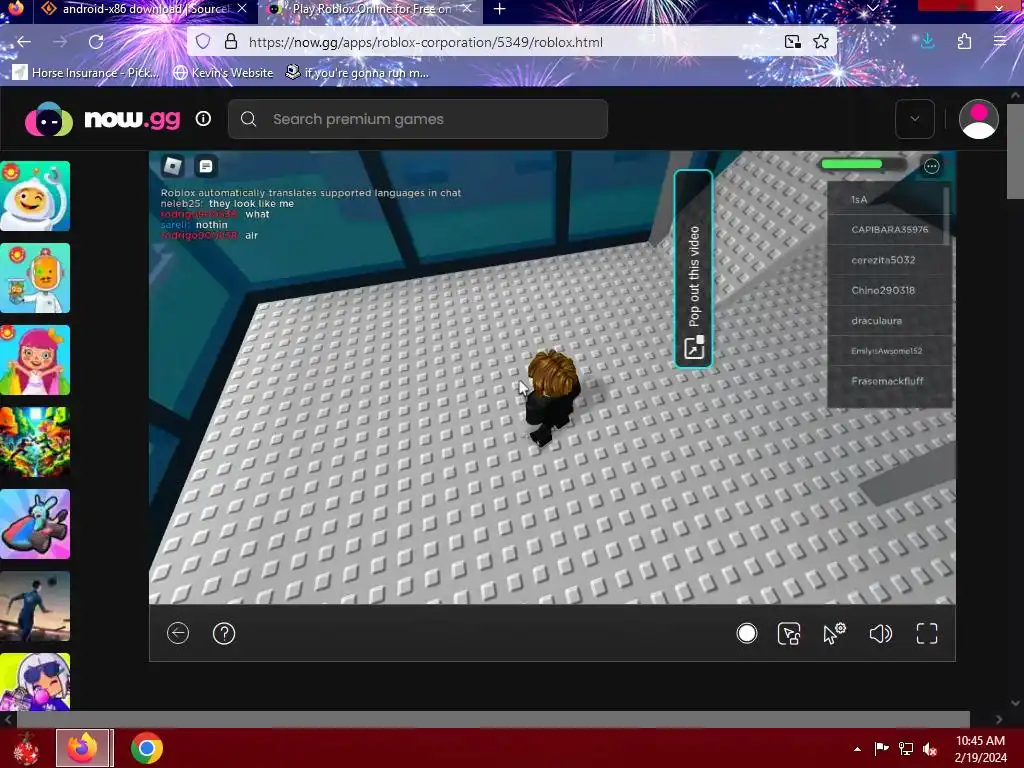Click the screen cursor capture icon

[789, 633]
